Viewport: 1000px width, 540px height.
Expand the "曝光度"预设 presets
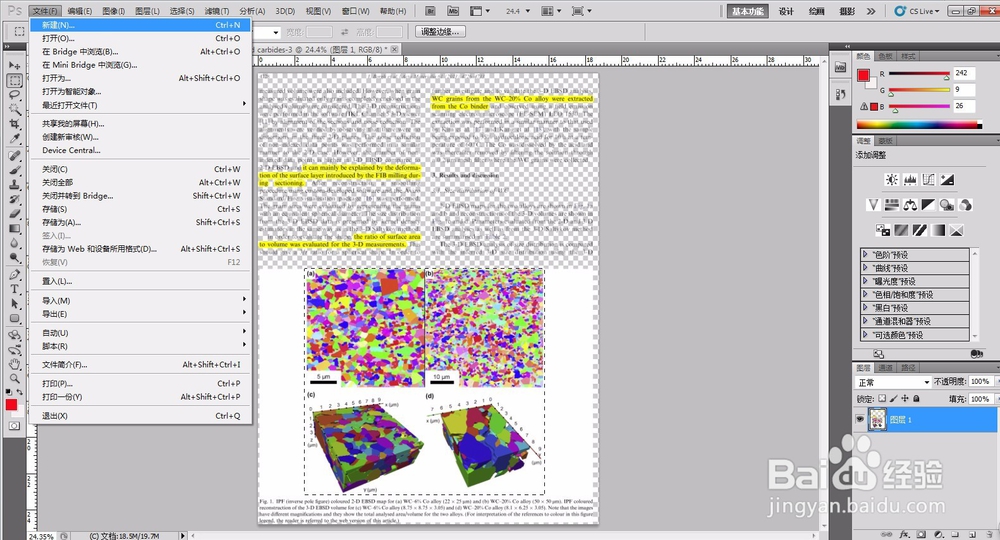pos(865,281)
